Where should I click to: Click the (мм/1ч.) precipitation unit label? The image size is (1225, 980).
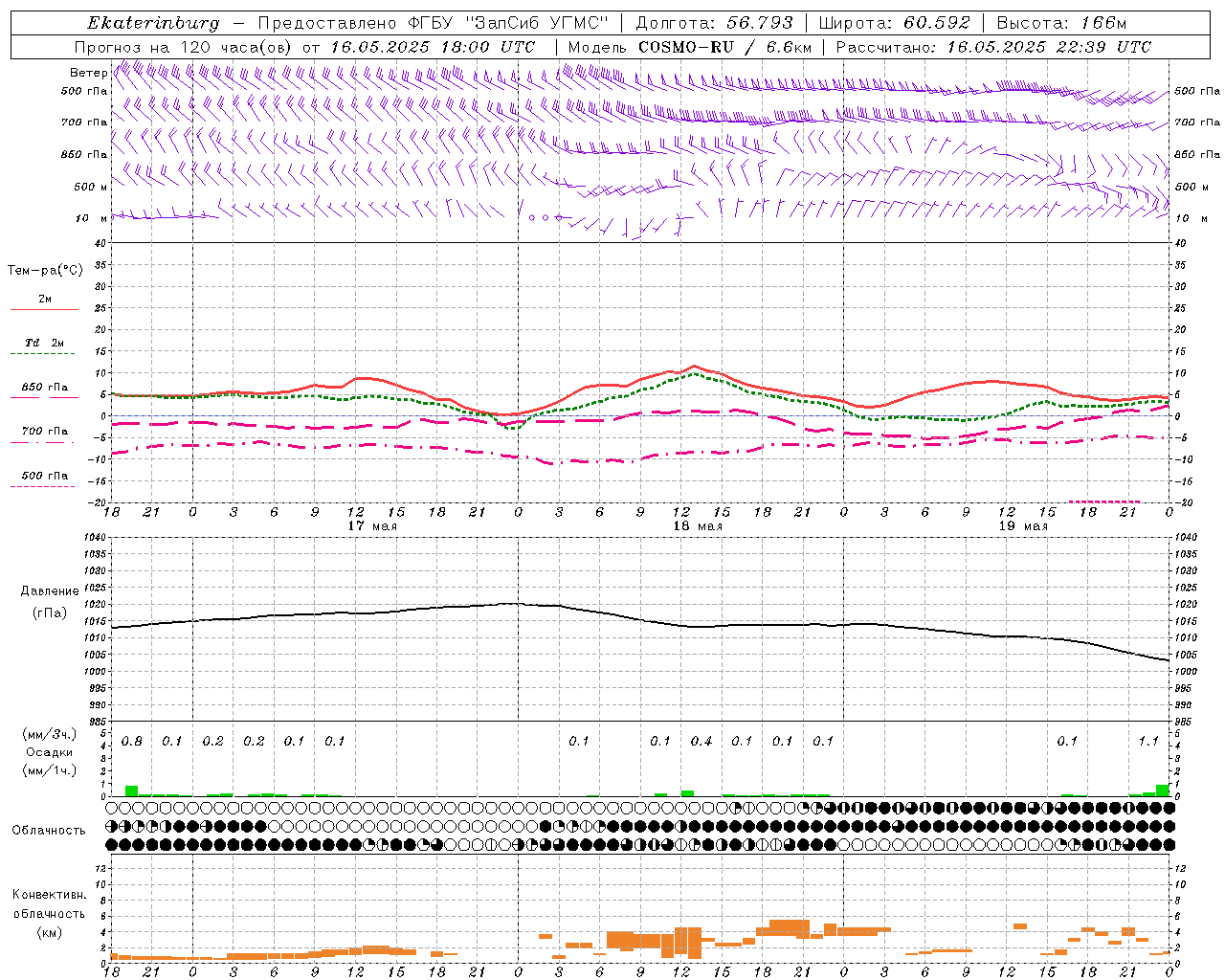pyautogui.click(x=49, y=770)
